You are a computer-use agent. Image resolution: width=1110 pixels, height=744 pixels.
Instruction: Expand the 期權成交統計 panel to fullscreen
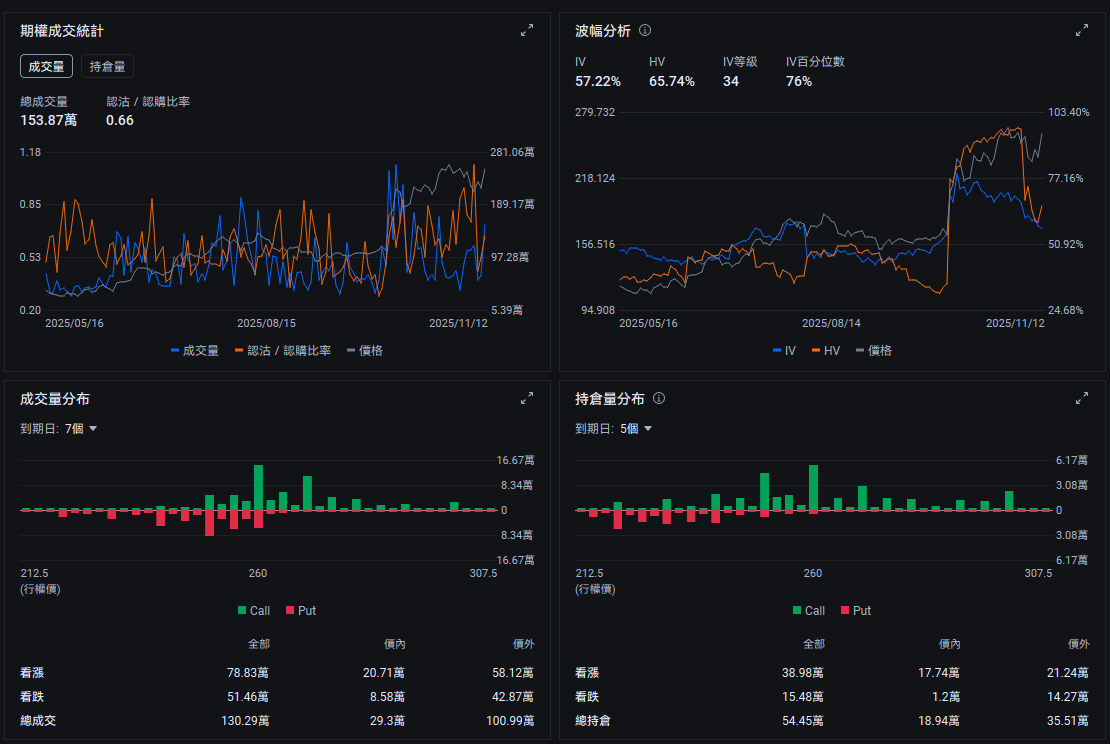click(527, 30)
